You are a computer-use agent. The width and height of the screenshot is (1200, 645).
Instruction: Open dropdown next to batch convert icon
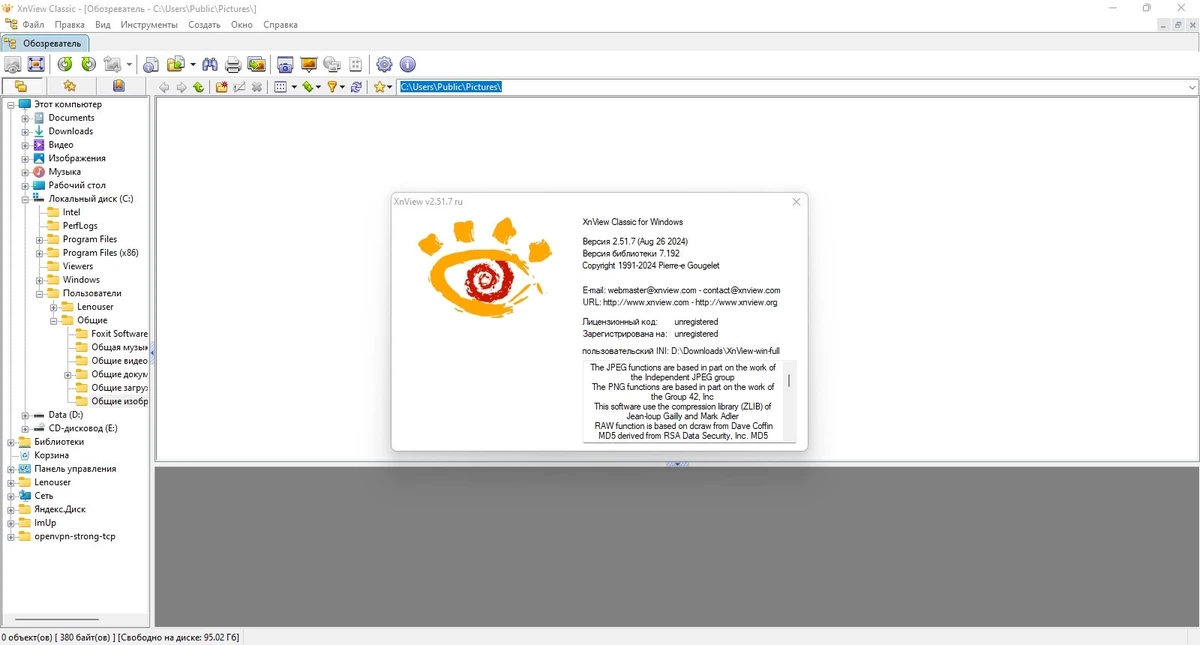pyautogui.click(x=193, y=64)
